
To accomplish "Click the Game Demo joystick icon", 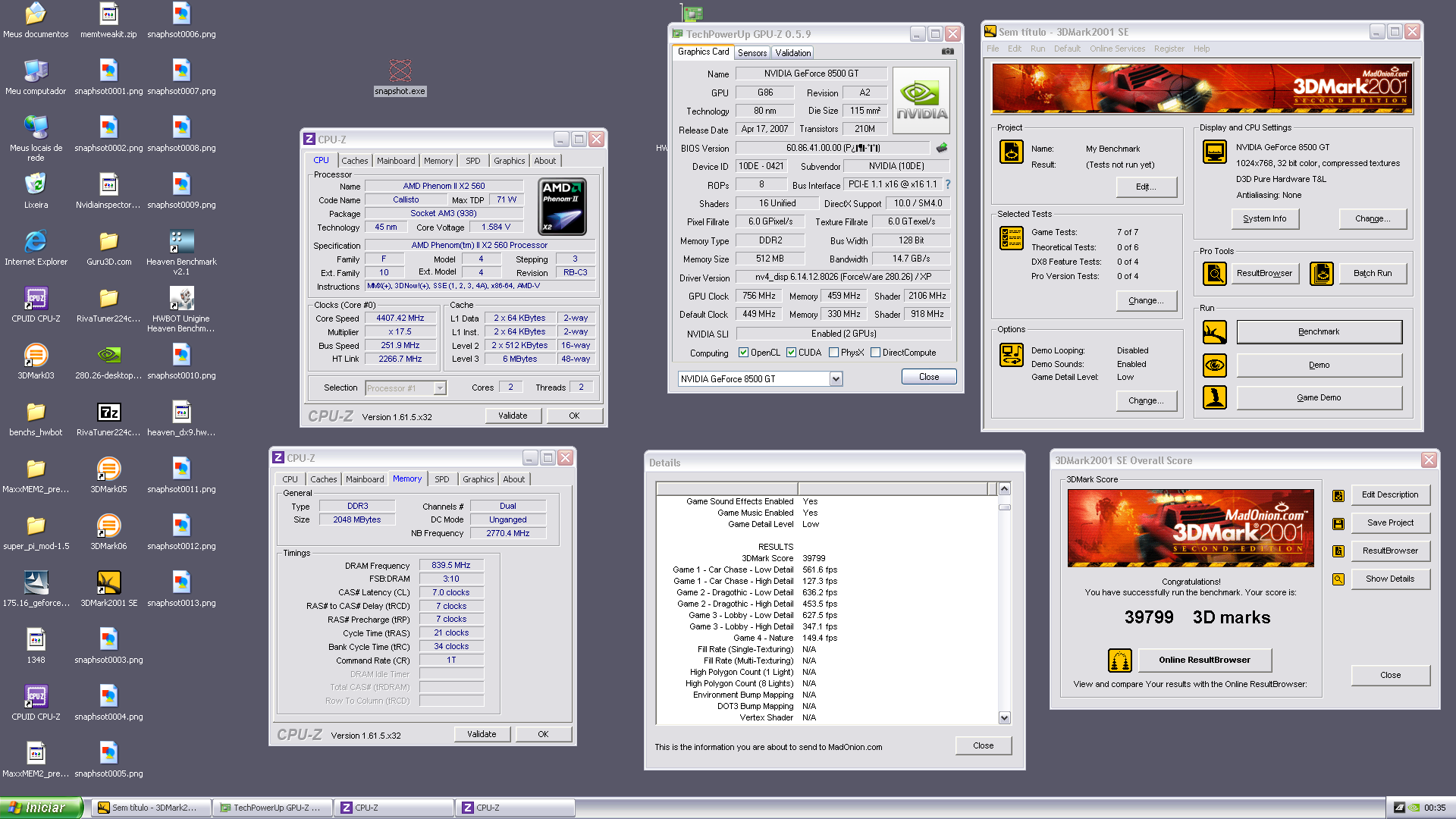I will pos(1215,397).
